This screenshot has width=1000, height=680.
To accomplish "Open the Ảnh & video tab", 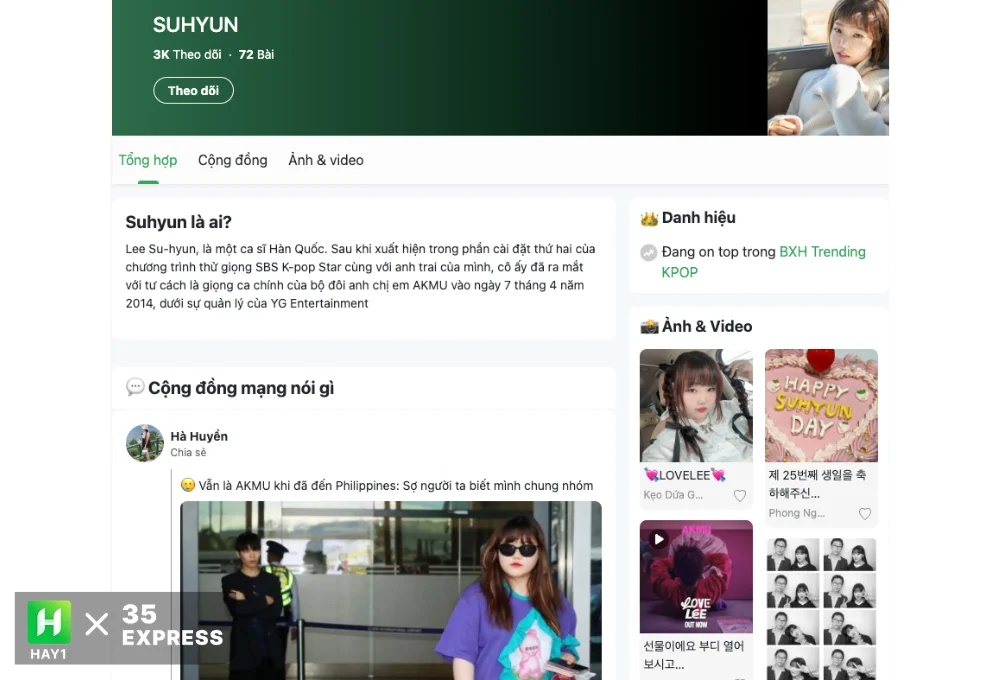I will [x=326, y=160].
